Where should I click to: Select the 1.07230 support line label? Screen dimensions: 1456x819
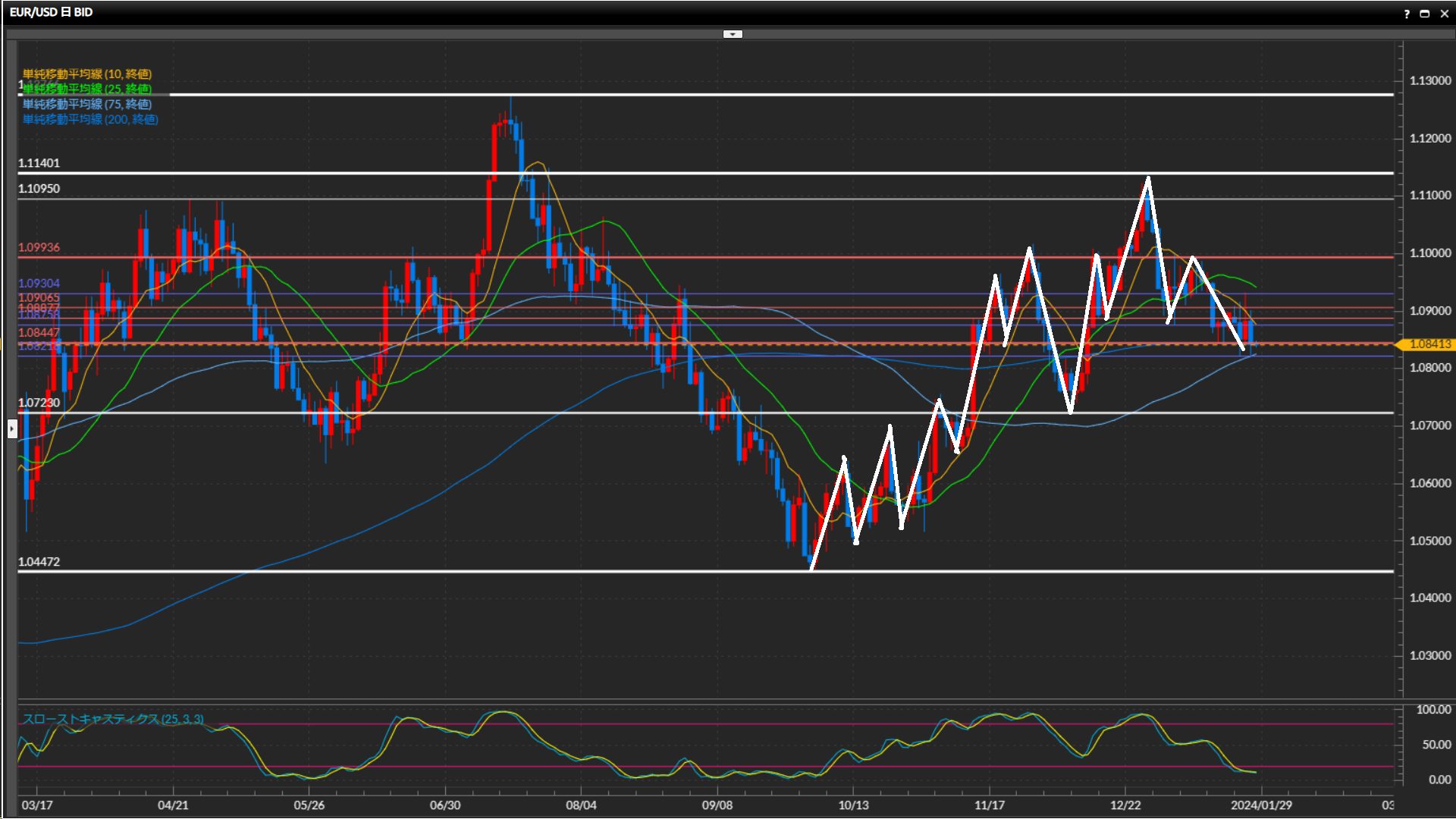click(x=39, y=403)
